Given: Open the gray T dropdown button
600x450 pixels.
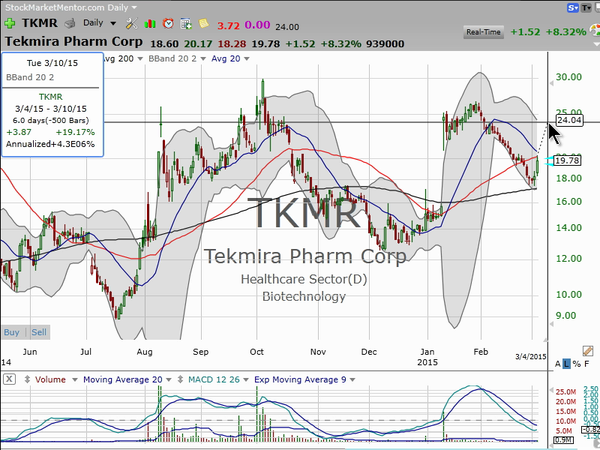Looking at the screenshot, I should click(586, 7).
